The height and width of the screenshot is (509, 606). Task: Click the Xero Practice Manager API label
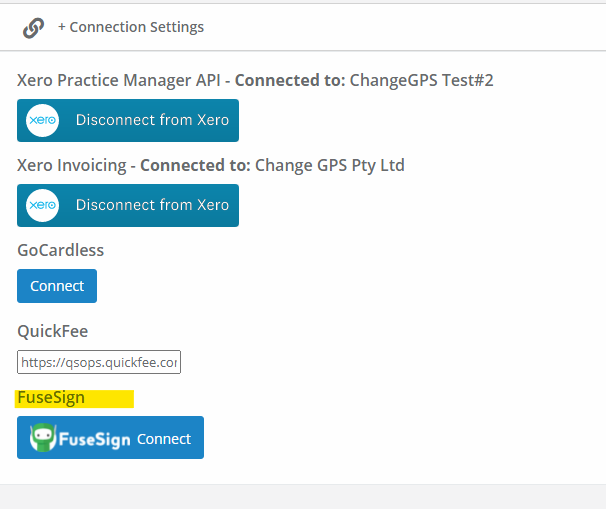(119, 80)
